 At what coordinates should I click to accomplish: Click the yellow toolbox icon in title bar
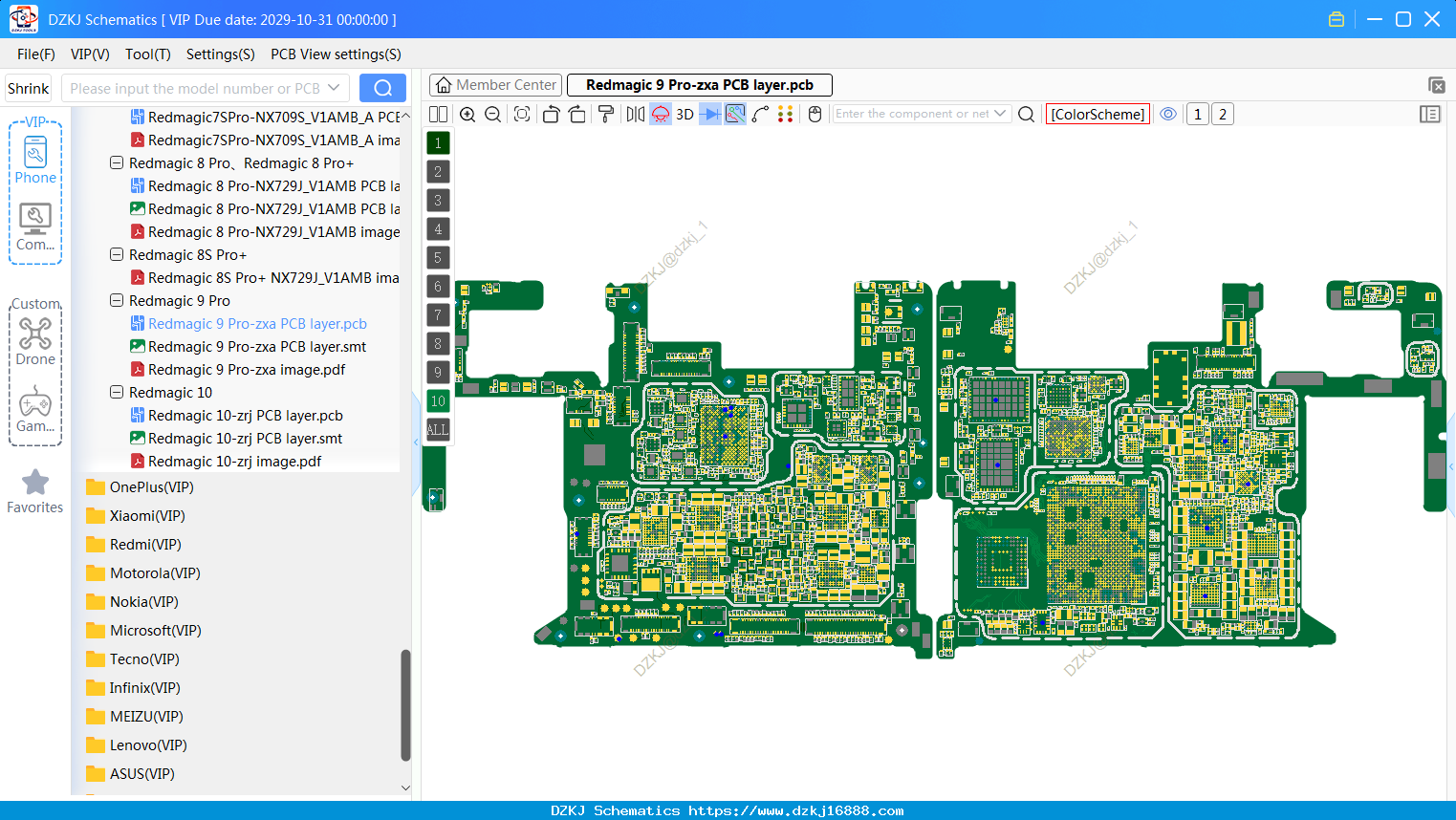[x=1336, y=19]
